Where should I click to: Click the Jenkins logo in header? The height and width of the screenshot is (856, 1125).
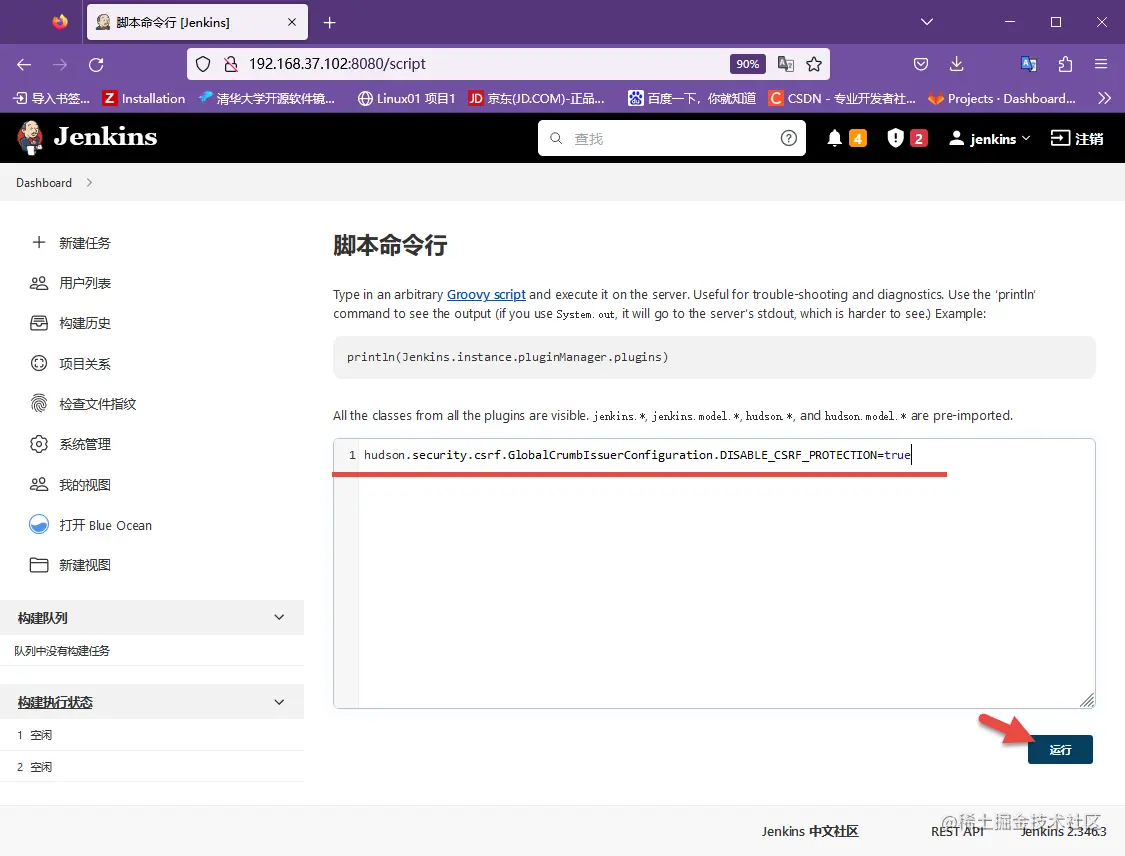(87, 137)
